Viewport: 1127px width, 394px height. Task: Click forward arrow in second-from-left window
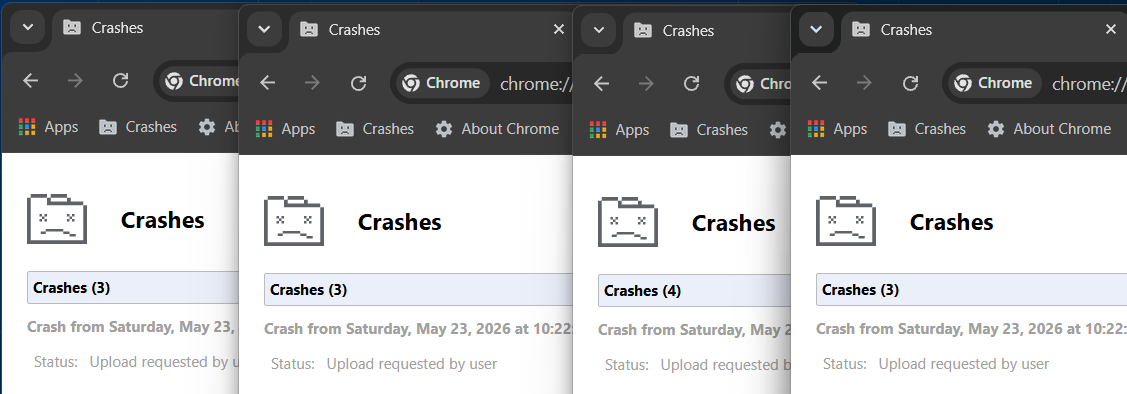[x=312, y=83]
